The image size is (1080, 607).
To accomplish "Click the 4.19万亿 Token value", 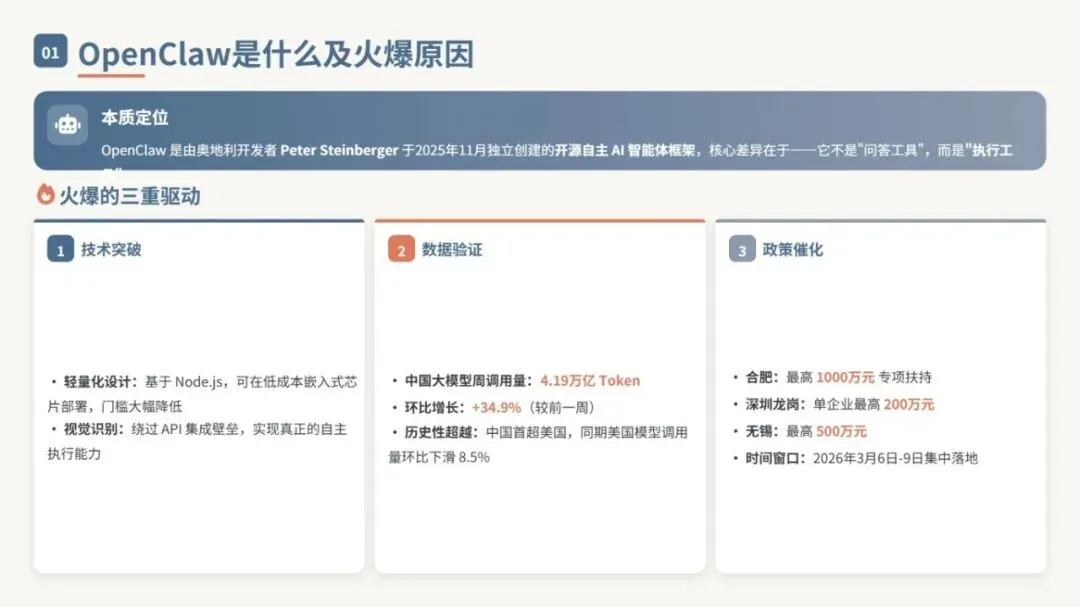I will [x=590, y=380].
